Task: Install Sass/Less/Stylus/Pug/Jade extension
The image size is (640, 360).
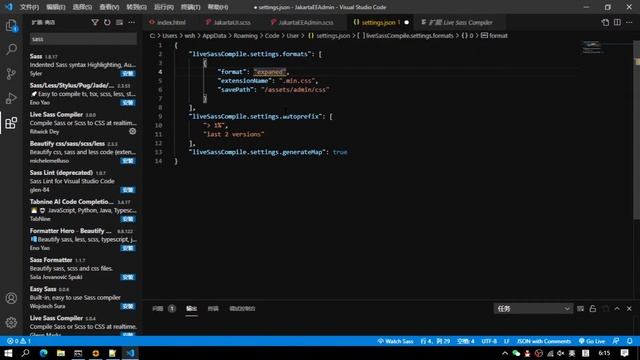Action: click(128, 102)
